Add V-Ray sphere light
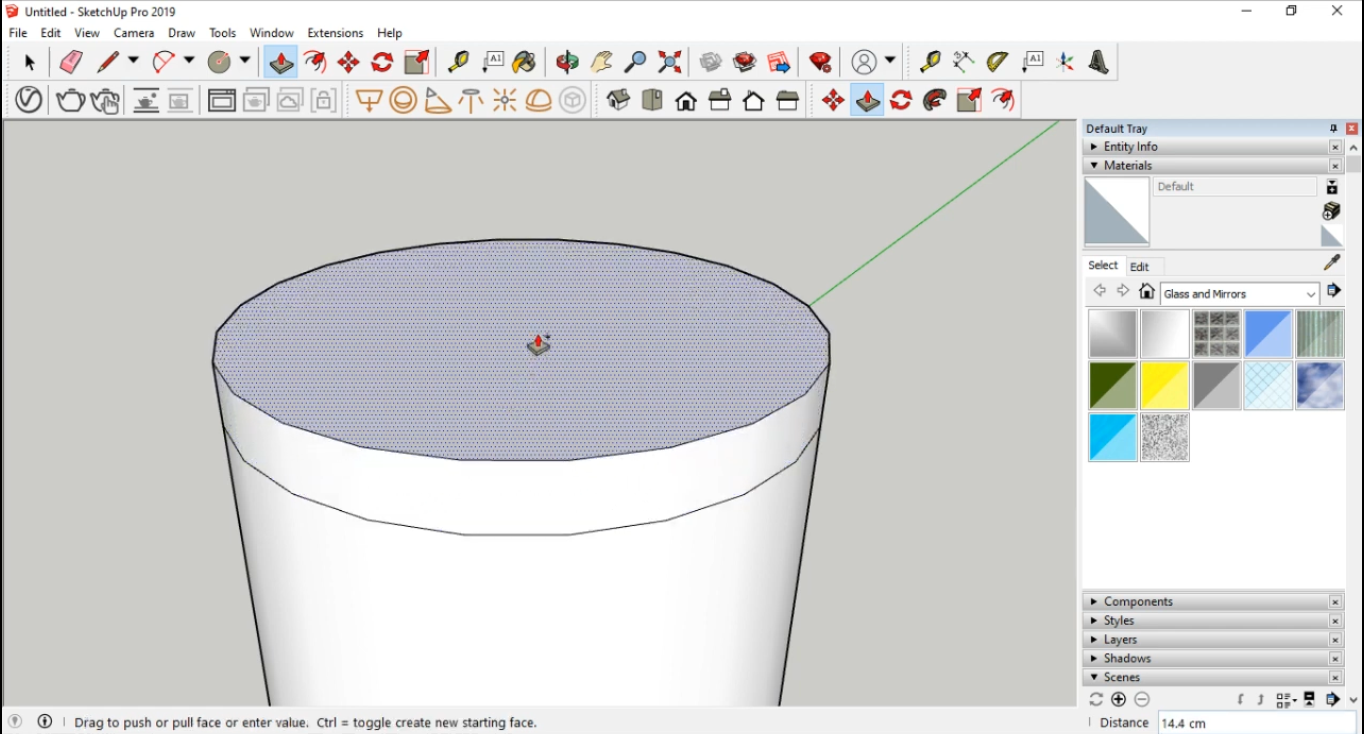This screenshot has width=1364, height=734. click(x=403, y=100)
